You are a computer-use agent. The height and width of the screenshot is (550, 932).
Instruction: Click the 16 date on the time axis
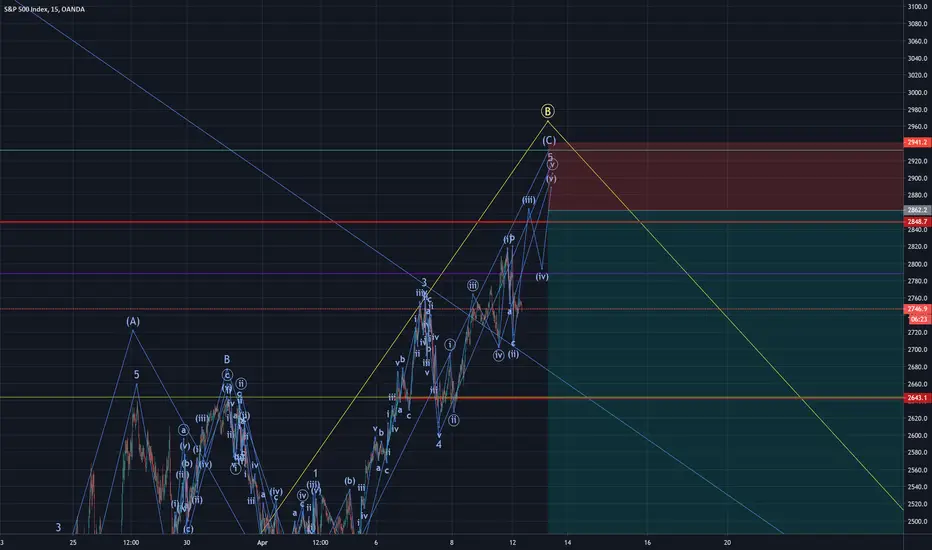[647, 543]
